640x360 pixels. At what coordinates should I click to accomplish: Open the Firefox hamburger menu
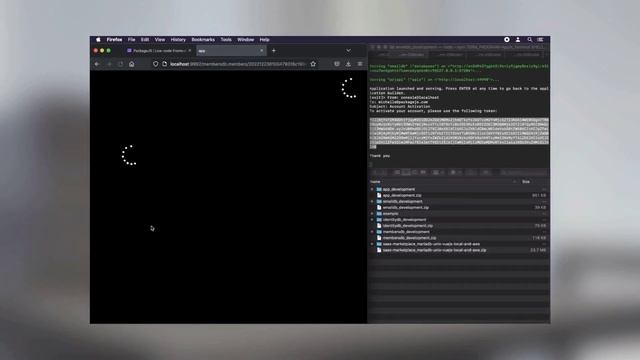[x=360, y=64]
